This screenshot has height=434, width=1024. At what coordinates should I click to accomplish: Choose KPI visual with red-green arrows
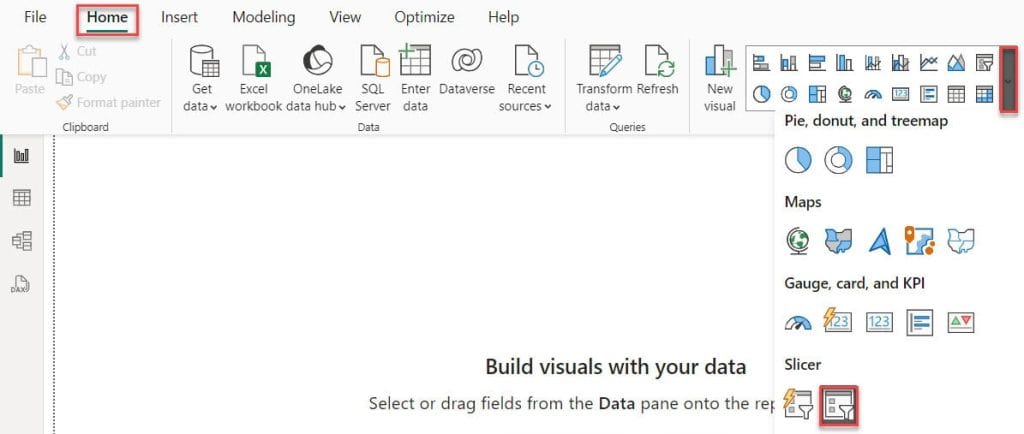pos(960,322)
